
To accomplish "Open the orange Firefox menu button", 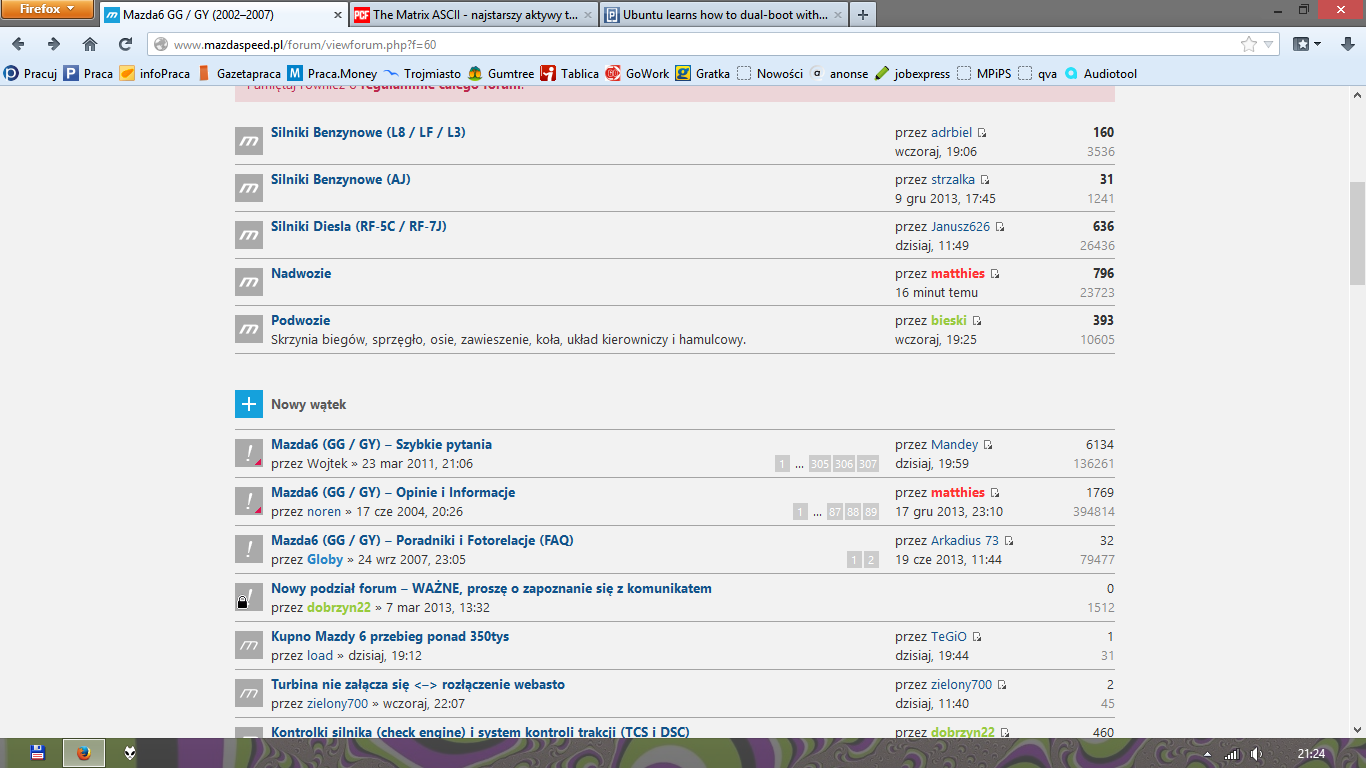I will [x=46, y=9].
